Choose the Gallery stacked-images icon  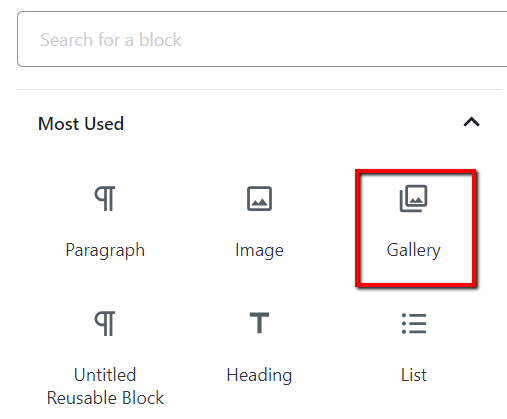tap(413, 198)
